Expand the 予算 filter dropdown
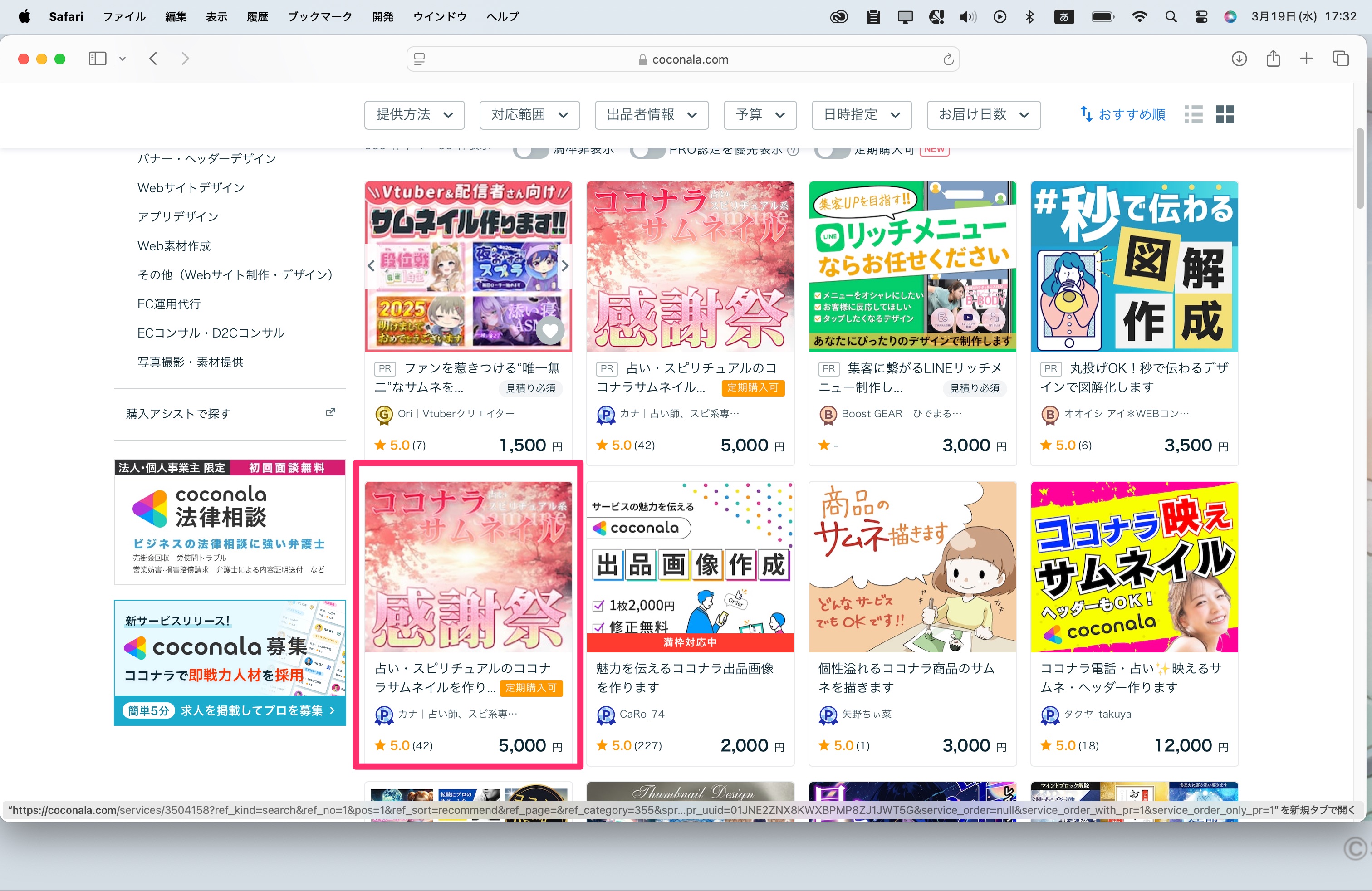Screen dimensions: 1372x891 click(760, 115)
